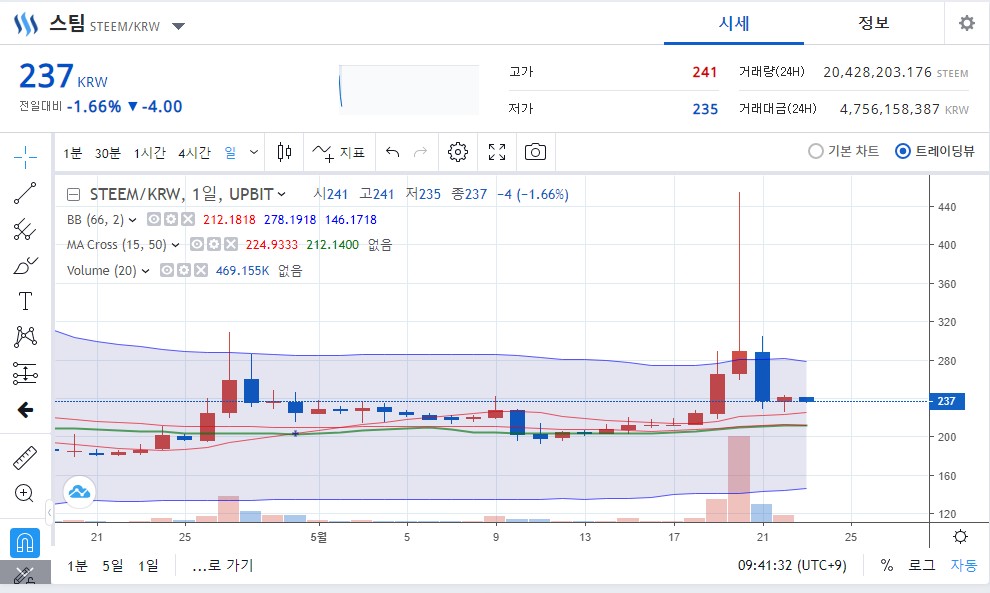Select the 1분 interval in toolbar
Image resolution: width=990 pixels, height=593 pixels.
coord(73,153)
